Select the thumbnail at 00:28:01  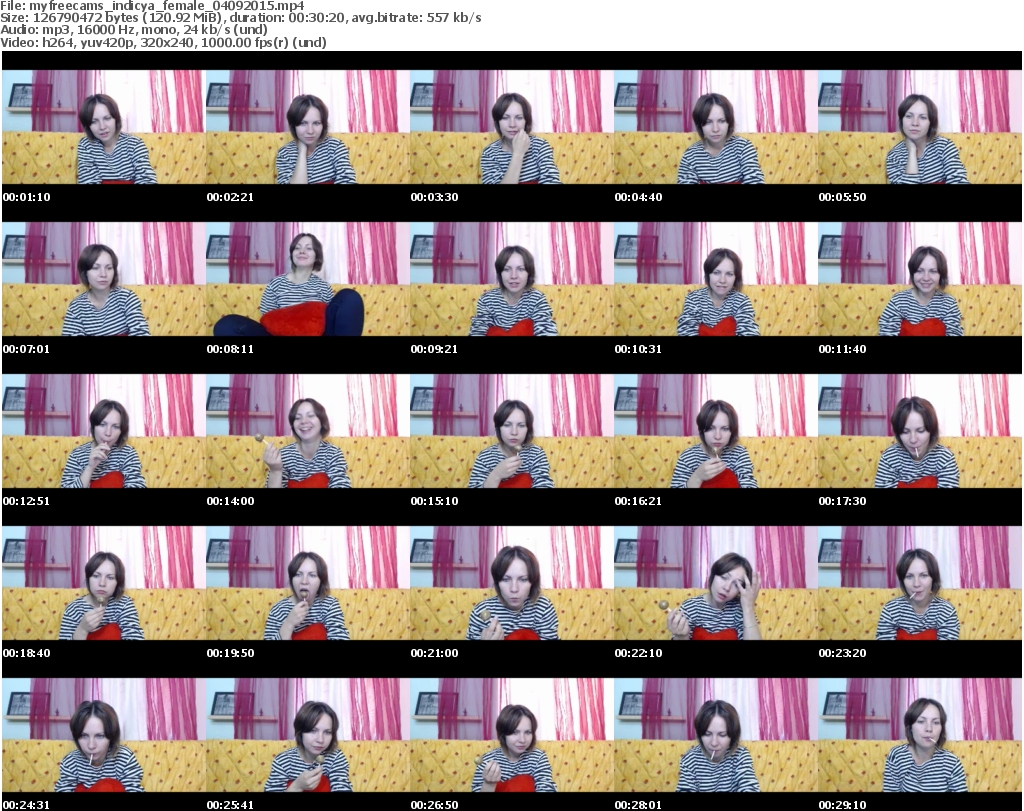click(716, 735)
